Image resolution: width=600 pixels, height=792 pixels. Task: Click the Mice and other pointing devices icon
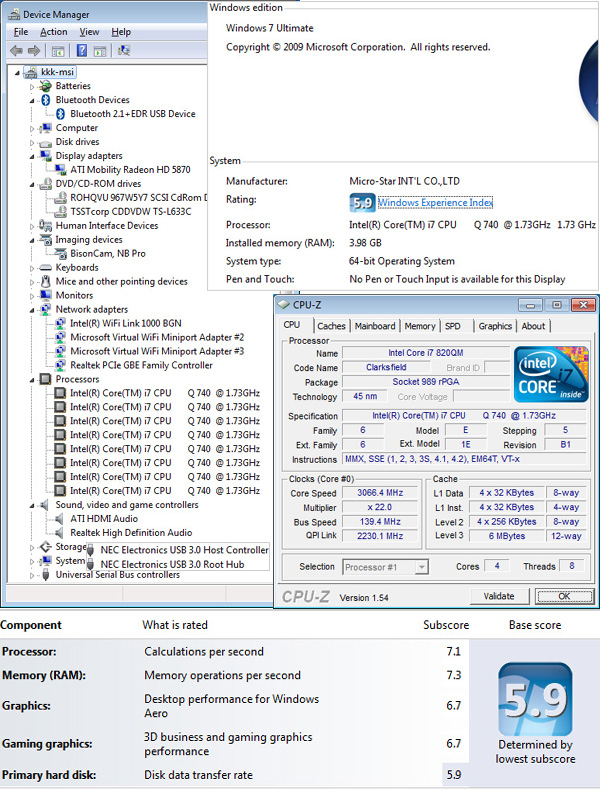tap(45, 281)
